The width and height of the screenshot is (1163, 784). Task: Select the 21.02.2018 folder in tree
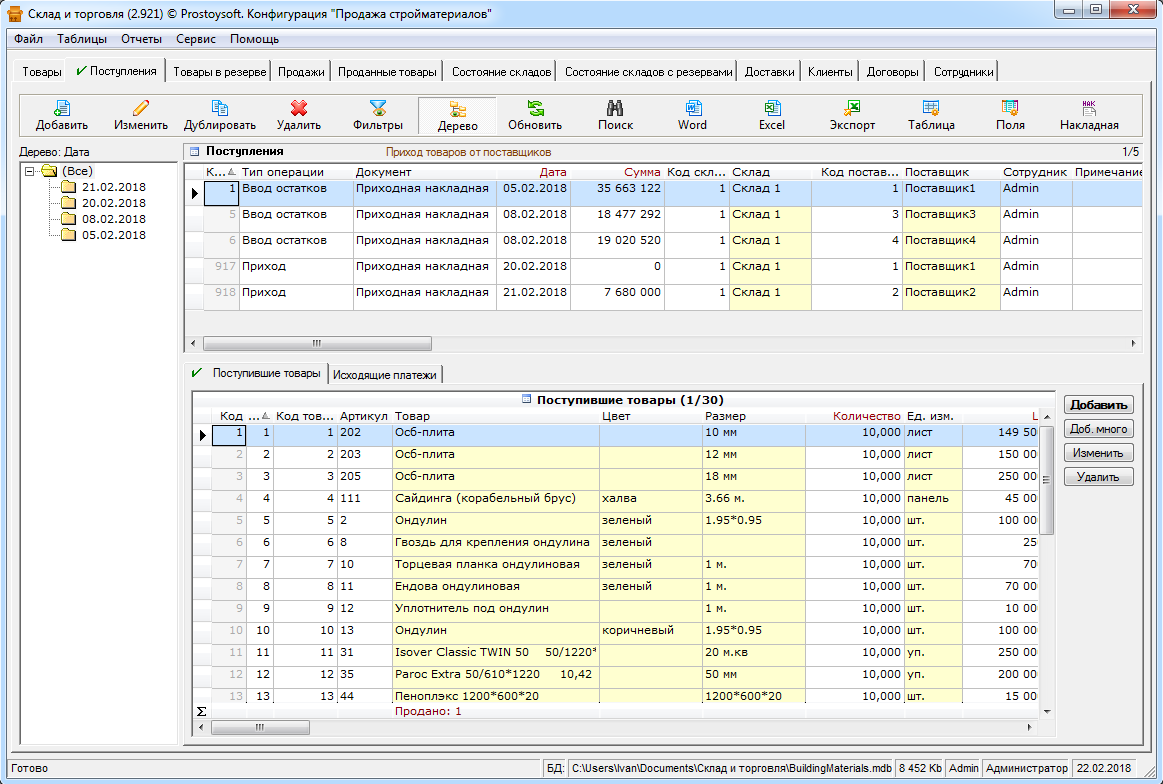[x=113, y=187]
